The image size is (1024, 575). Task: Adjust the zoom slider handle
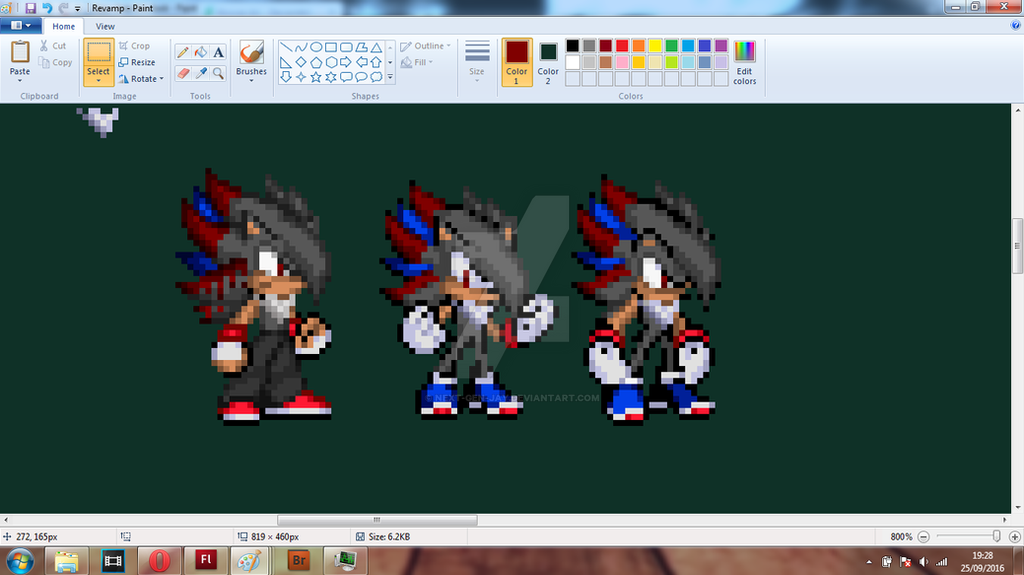coord(997,536)
